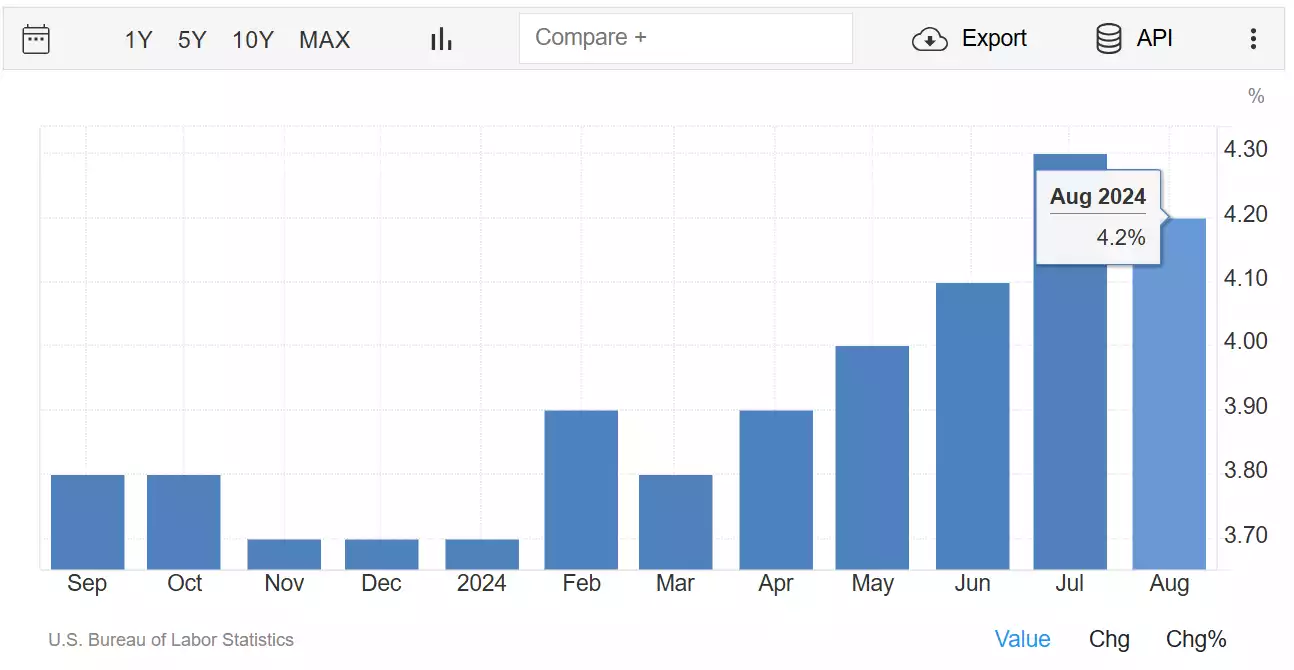Switch chart to 5Y range
This screenshot has width=1294, height=670.
pyautogui.click(x=192, y=40)
